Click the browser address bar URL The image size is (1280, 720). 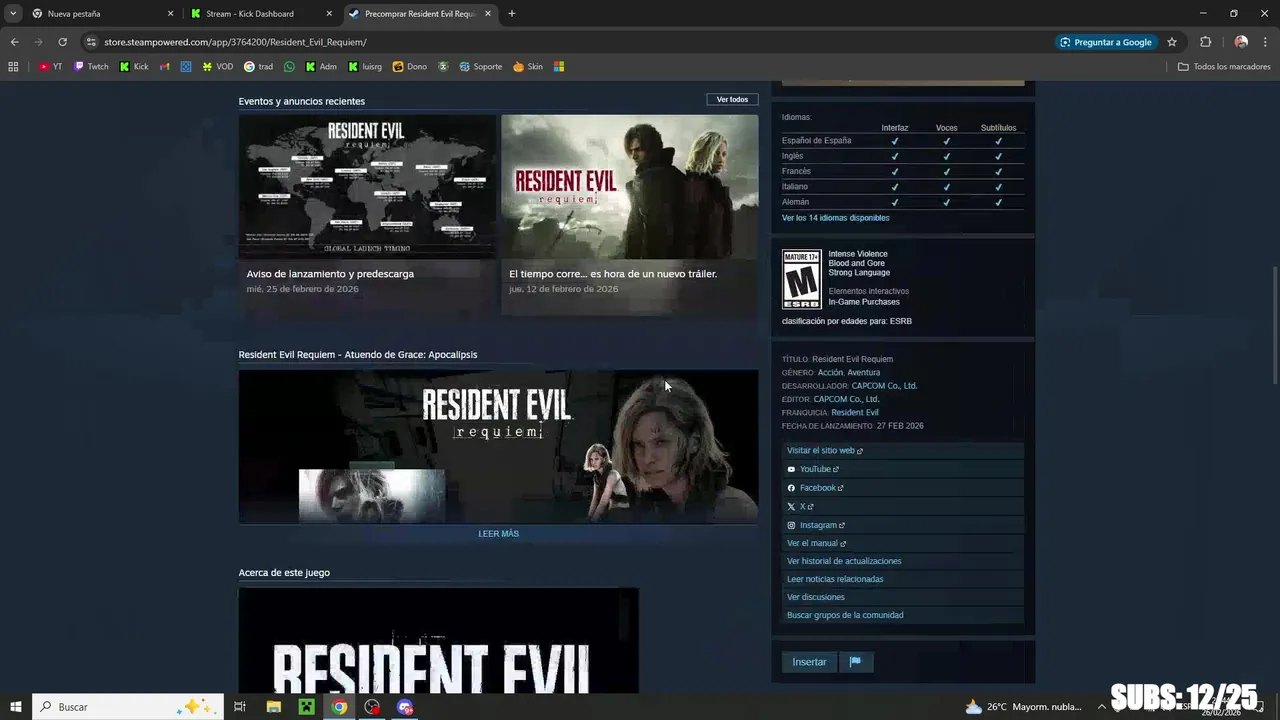coord(235,42)
